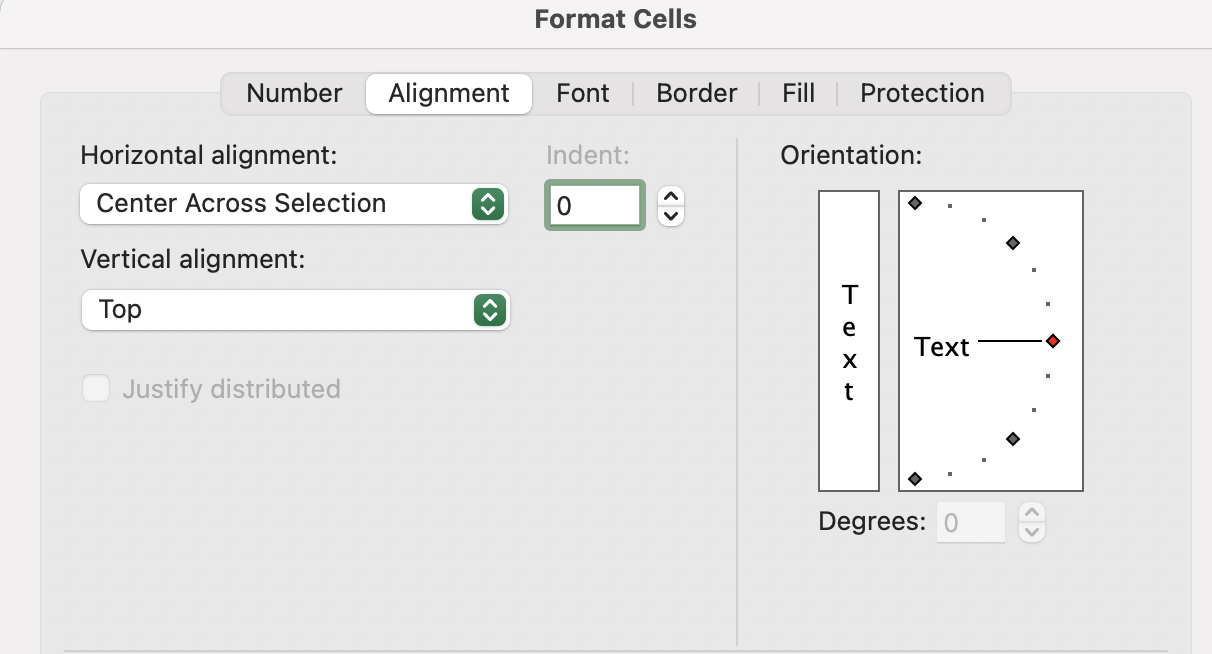Click the Degrees value field
Viewport: 1212px width, 654px height.
click(971, 523)
